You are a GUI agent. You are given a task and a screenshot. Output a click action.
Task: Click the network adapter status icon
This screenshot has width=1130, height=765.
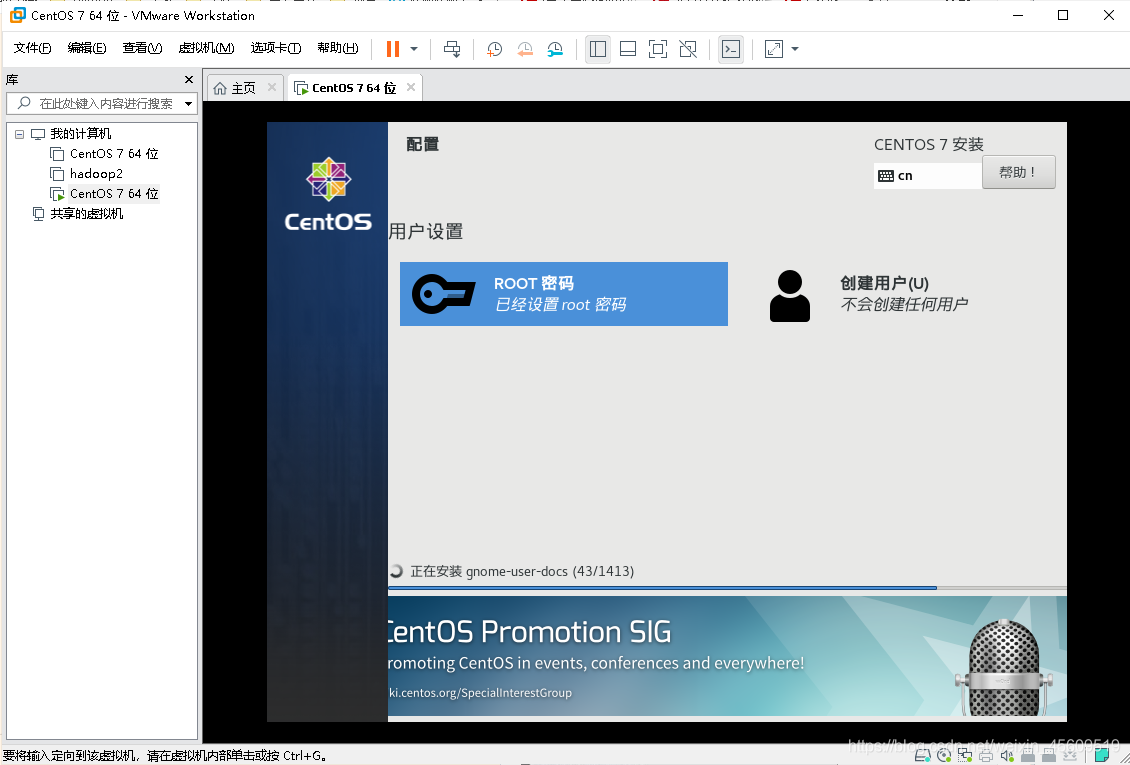pos(965,756)
